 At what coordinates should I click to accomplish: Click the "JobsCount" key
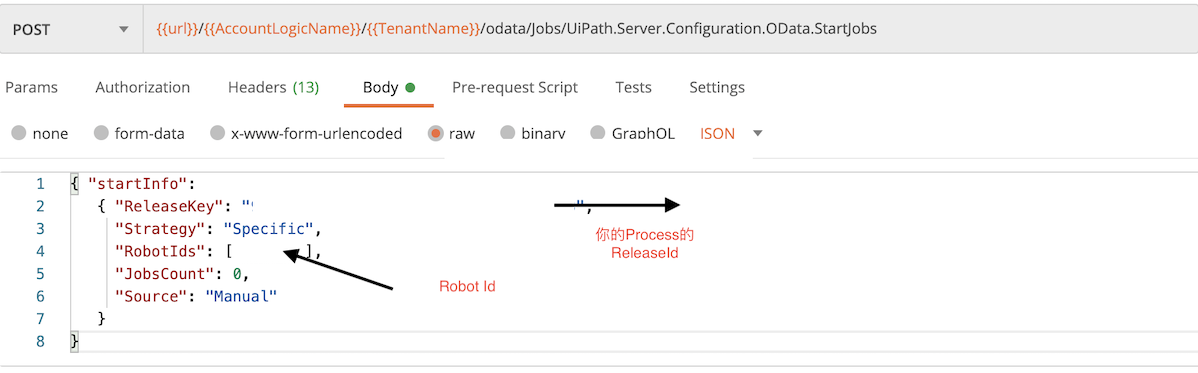pos(164,274)
